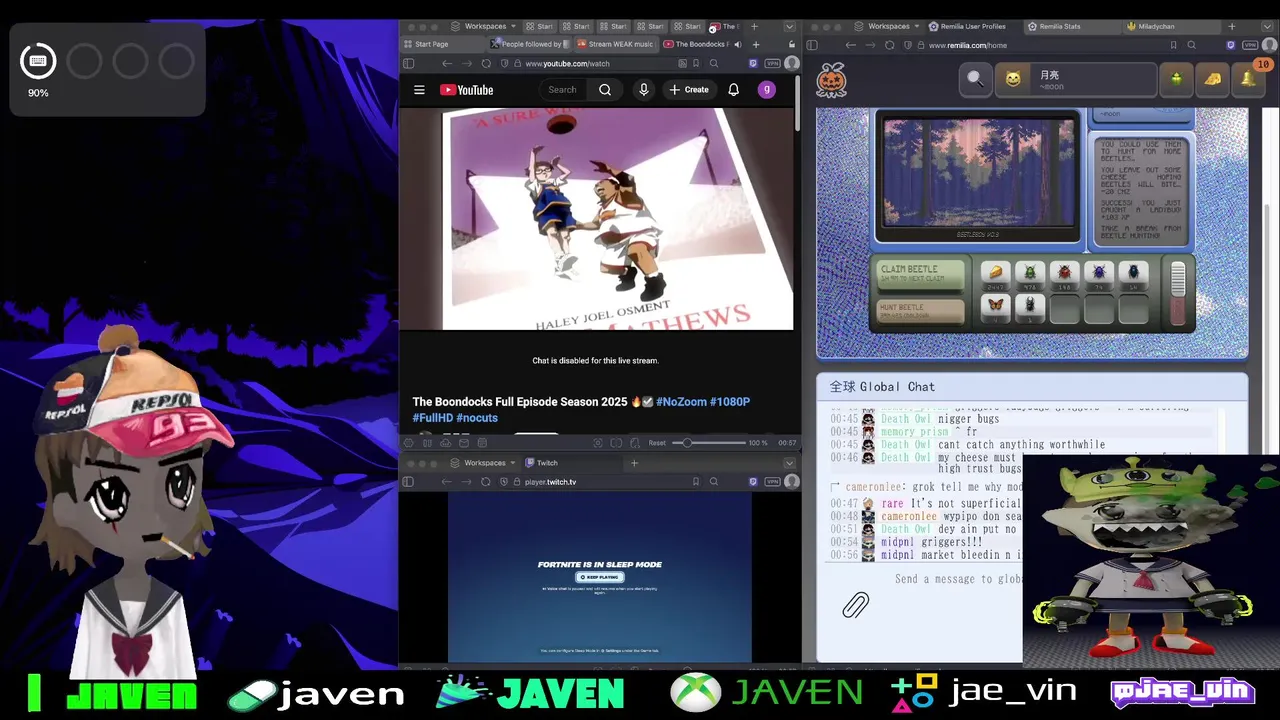Screen dimensions: 1280x720
Task: Switch to the Remilia User Profiles tab
Action: click(x=974, y=27)
